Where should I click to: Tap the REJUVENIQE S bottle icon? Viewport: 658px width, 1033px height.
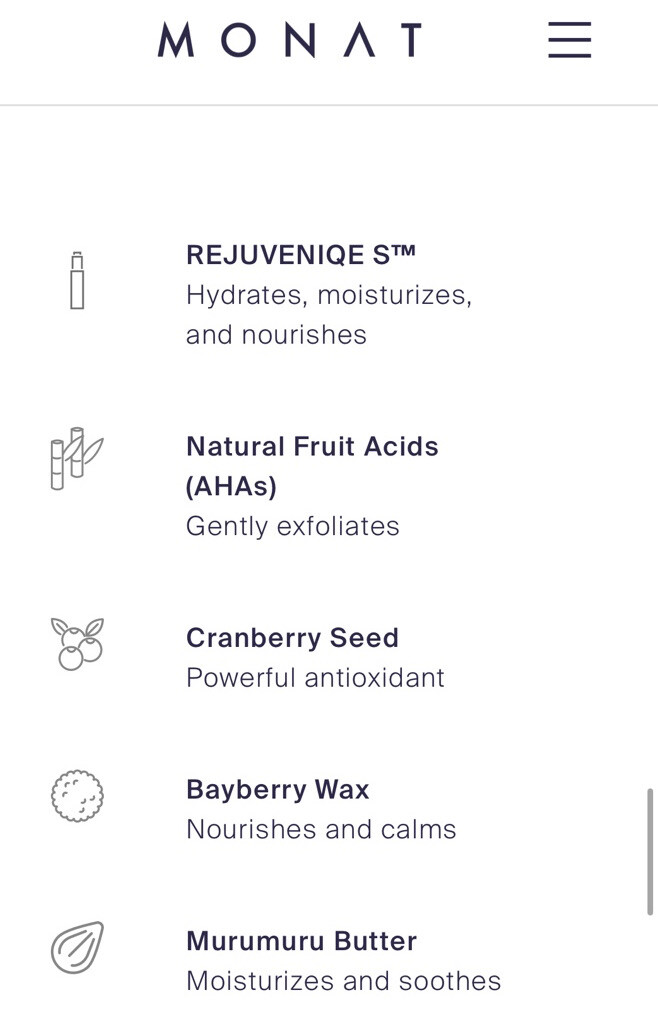click(77, 281)
